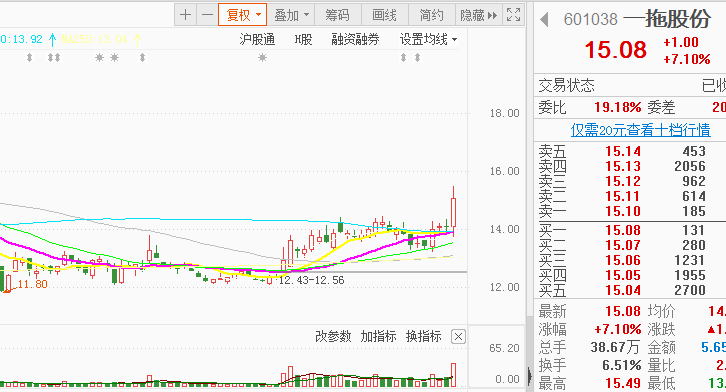Click the H股 tag
Viewport: 726px width, 392px height.
click(x=304, y=39)
